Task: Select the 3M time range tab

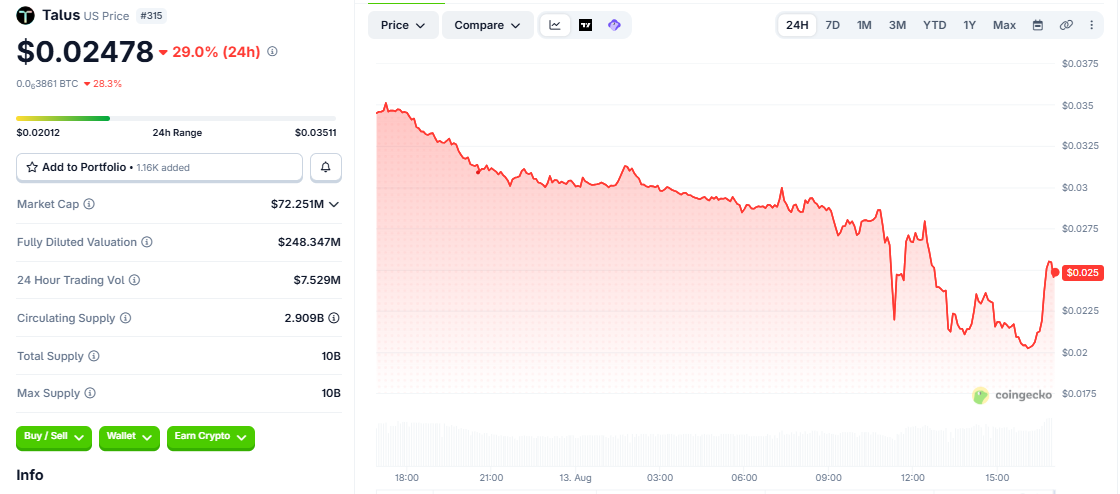Action: pos(897,25)
